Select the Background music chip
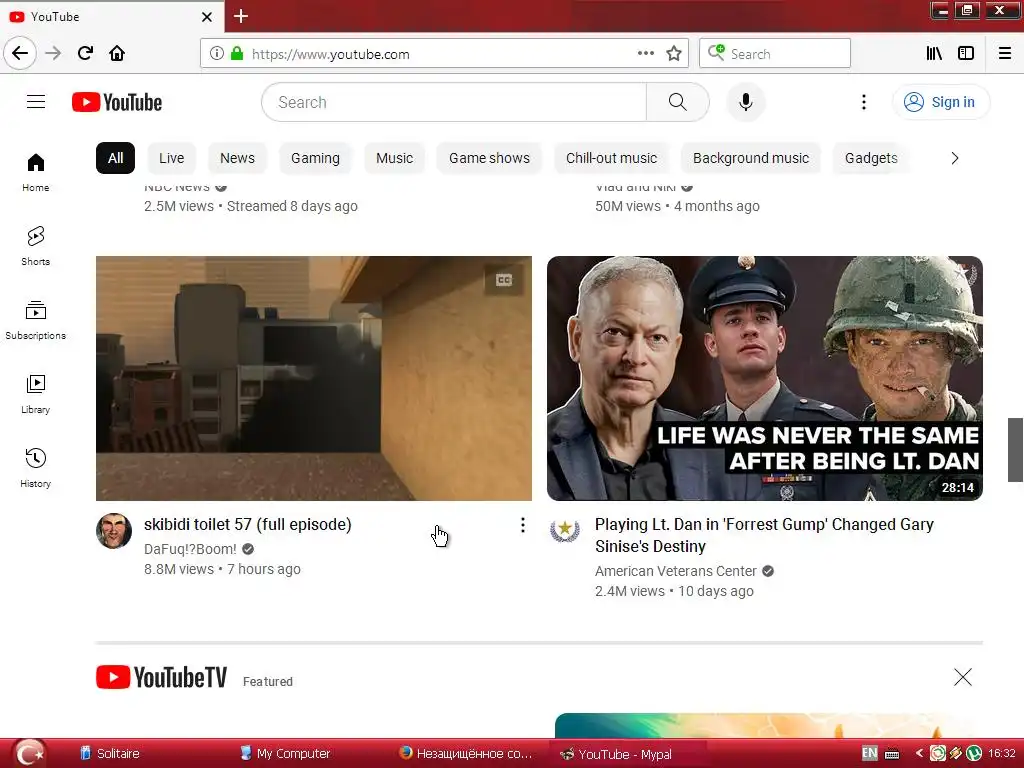 751,158
